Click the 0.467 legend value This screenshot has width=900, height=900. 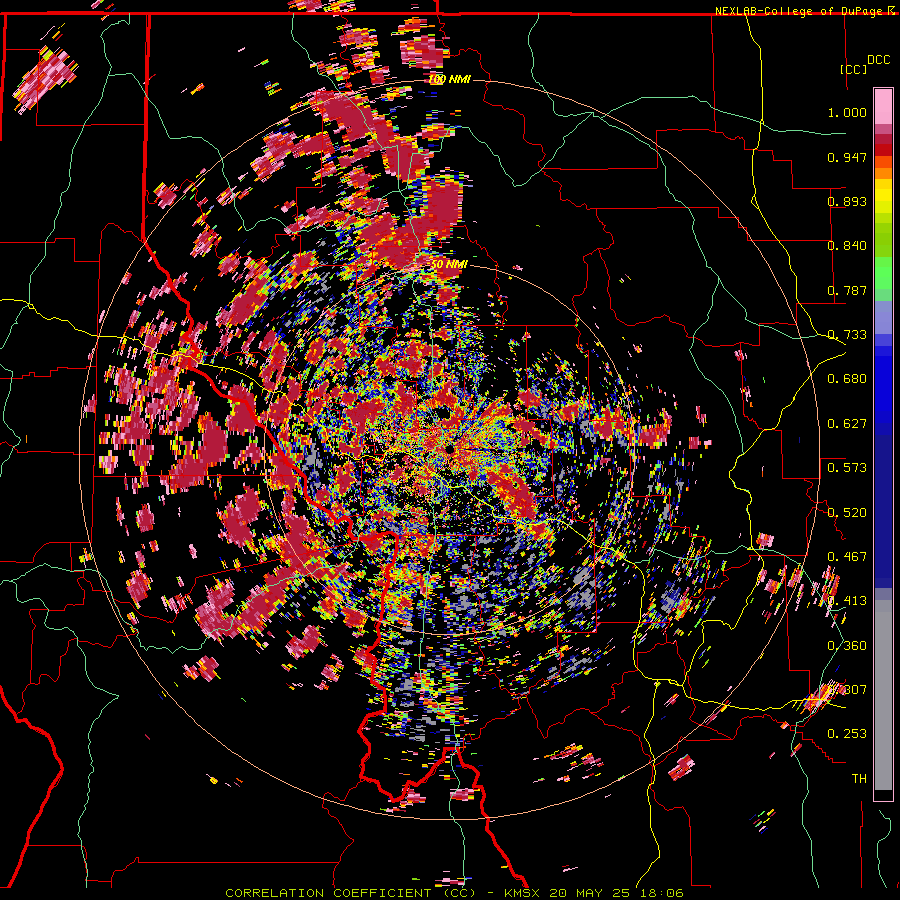click(x=847, y=557)
